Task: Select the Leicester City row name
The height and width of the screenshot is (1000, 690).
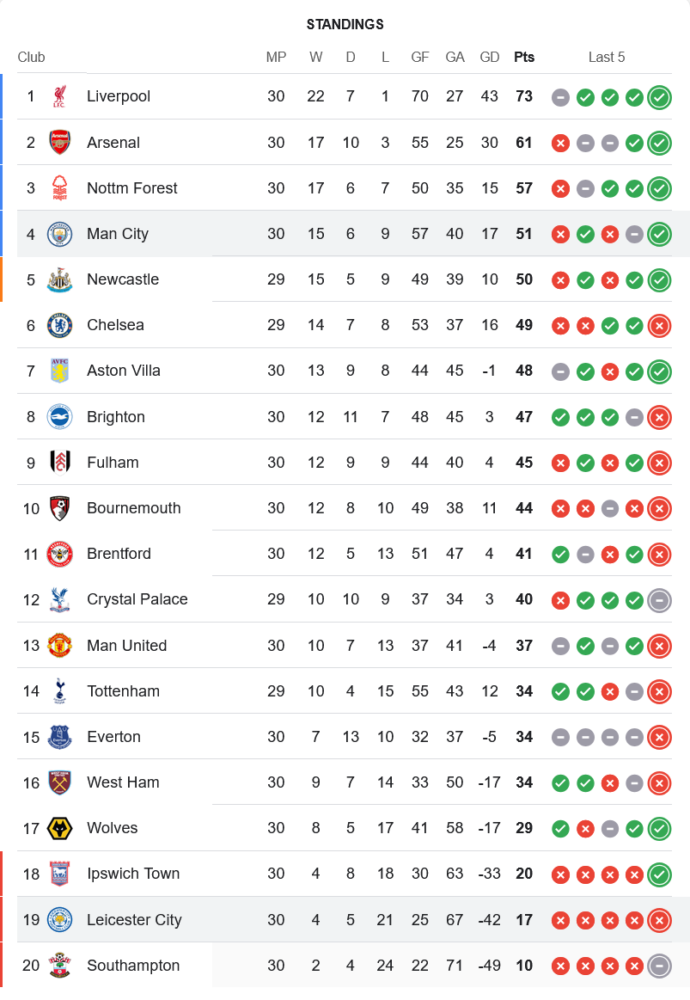Action: 134,920
